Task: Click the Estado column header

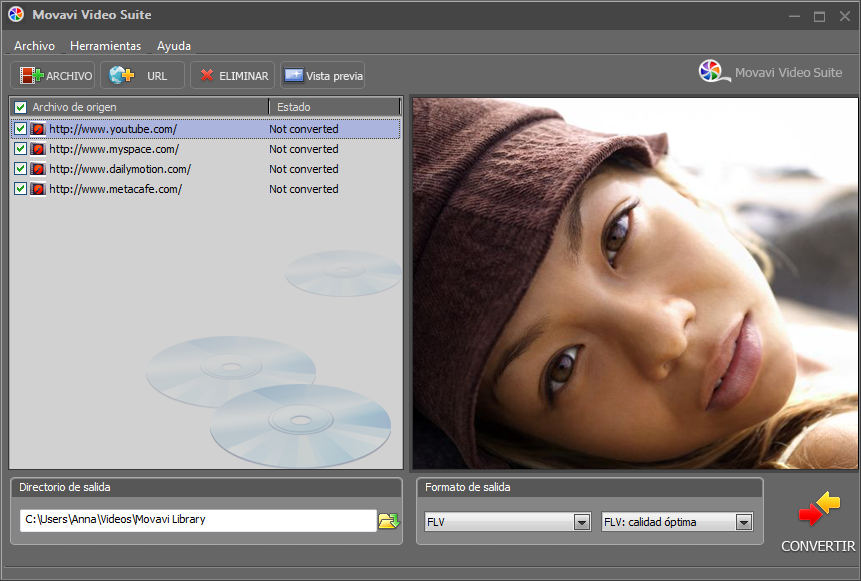Action: (335, 107)
